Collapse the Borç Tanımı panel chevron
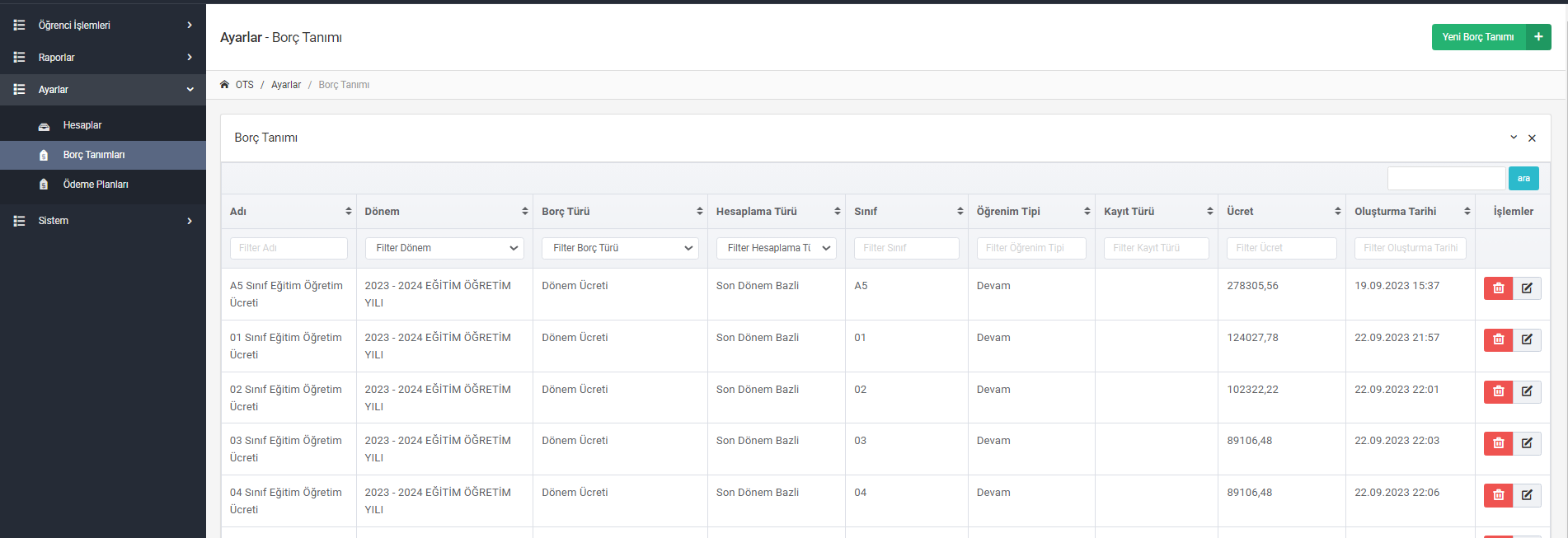Viewport: 1568px width, 538px height. pyautogui.click(x=1514, y=138)
